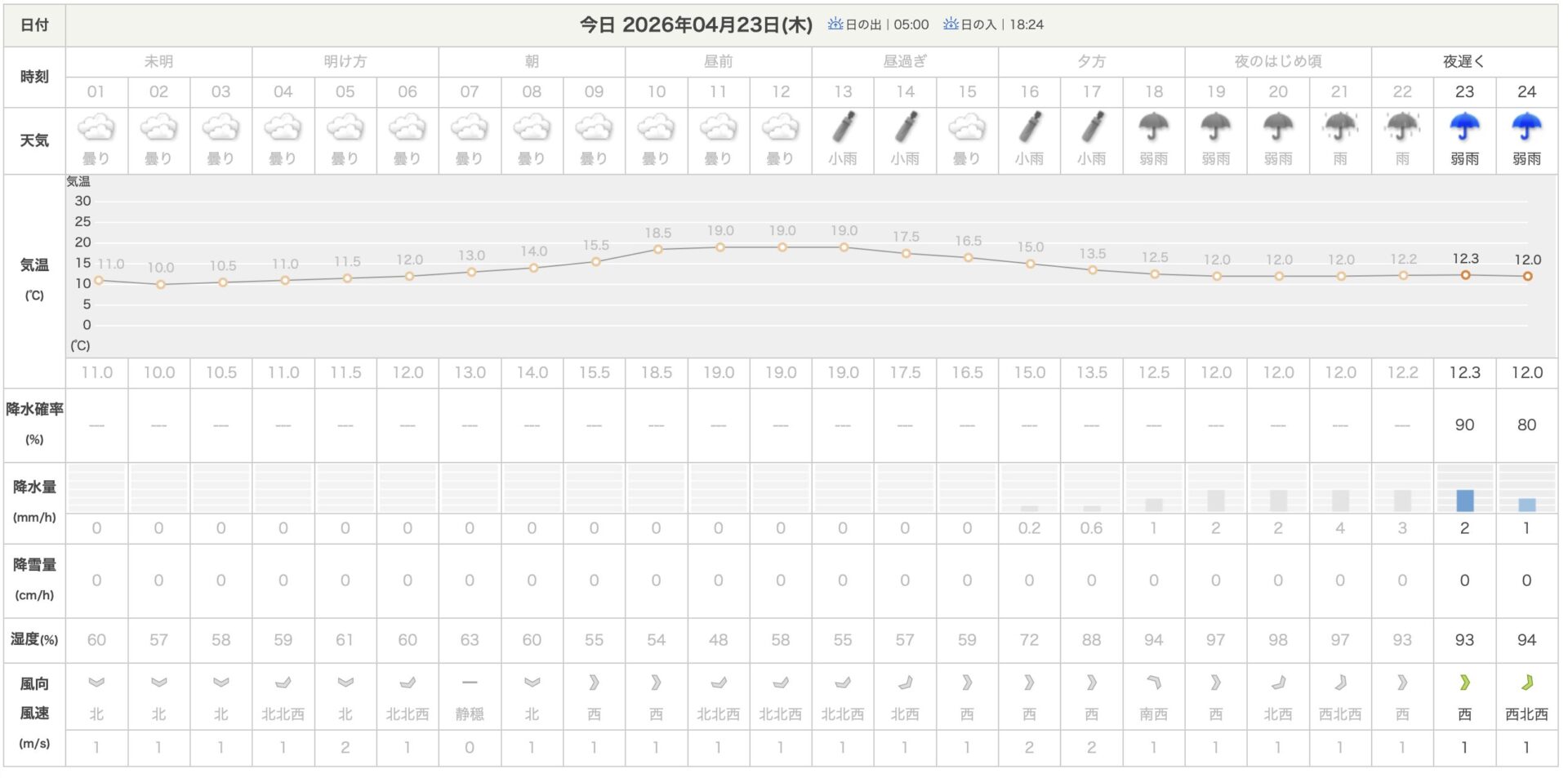Click the calm wind symbol at 07:00
Viewport: 1568px width, 778px height.
click(x=470, y=683)
